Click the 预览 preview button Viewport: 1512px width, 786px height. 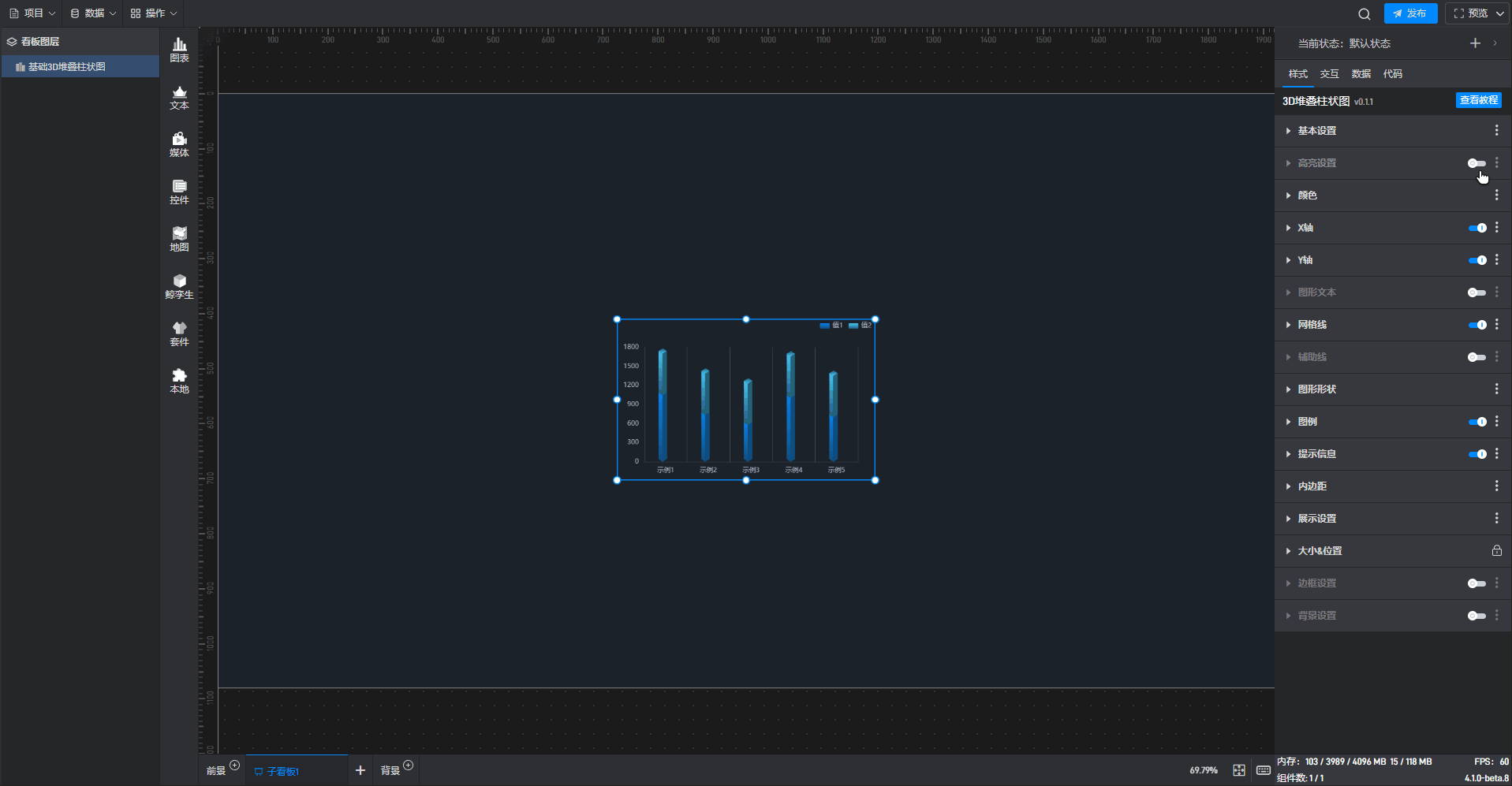[x=1477, y=13]
